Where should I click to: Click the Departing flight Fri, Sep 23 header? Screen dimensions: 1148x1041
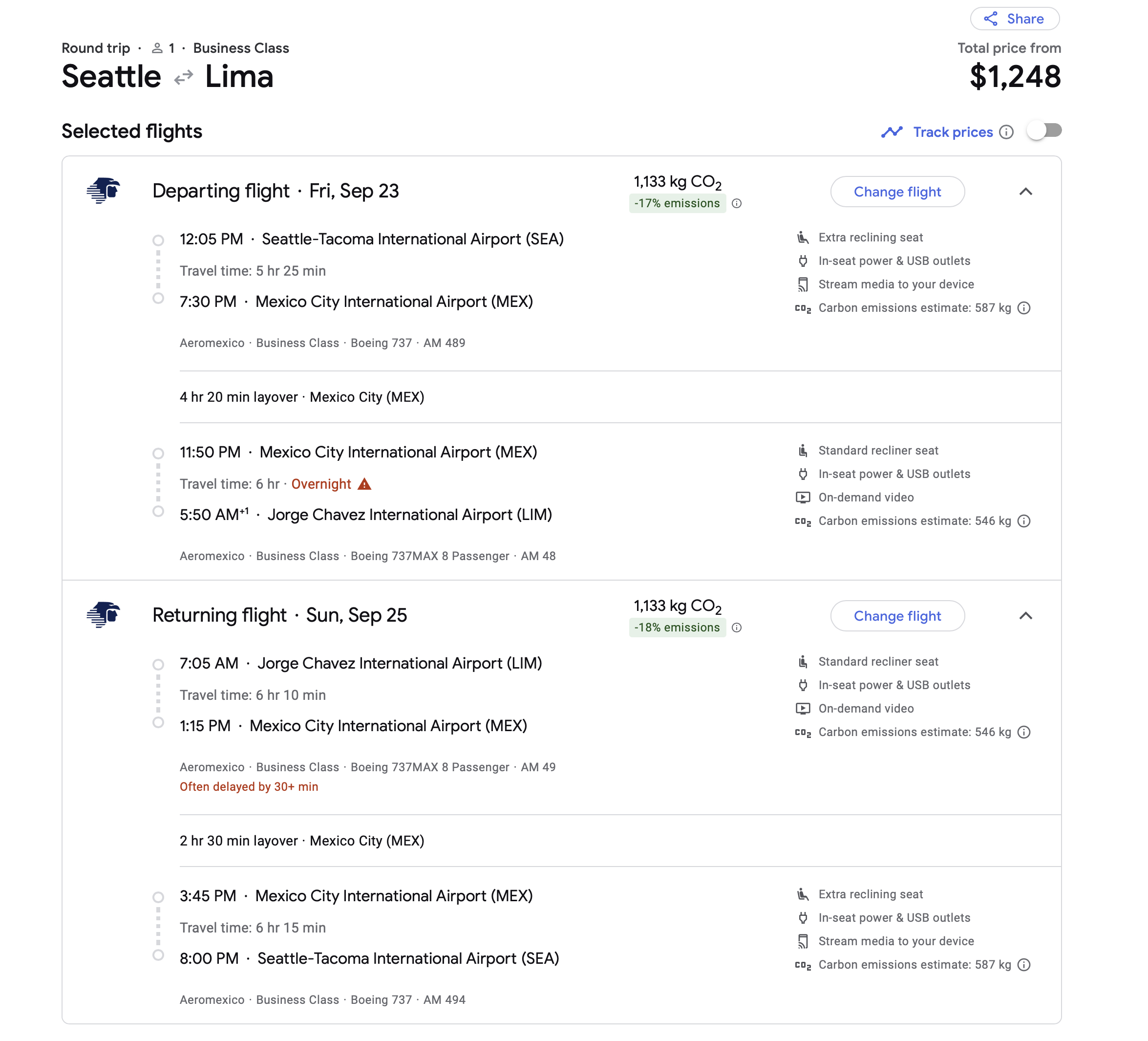coord(276,191)
